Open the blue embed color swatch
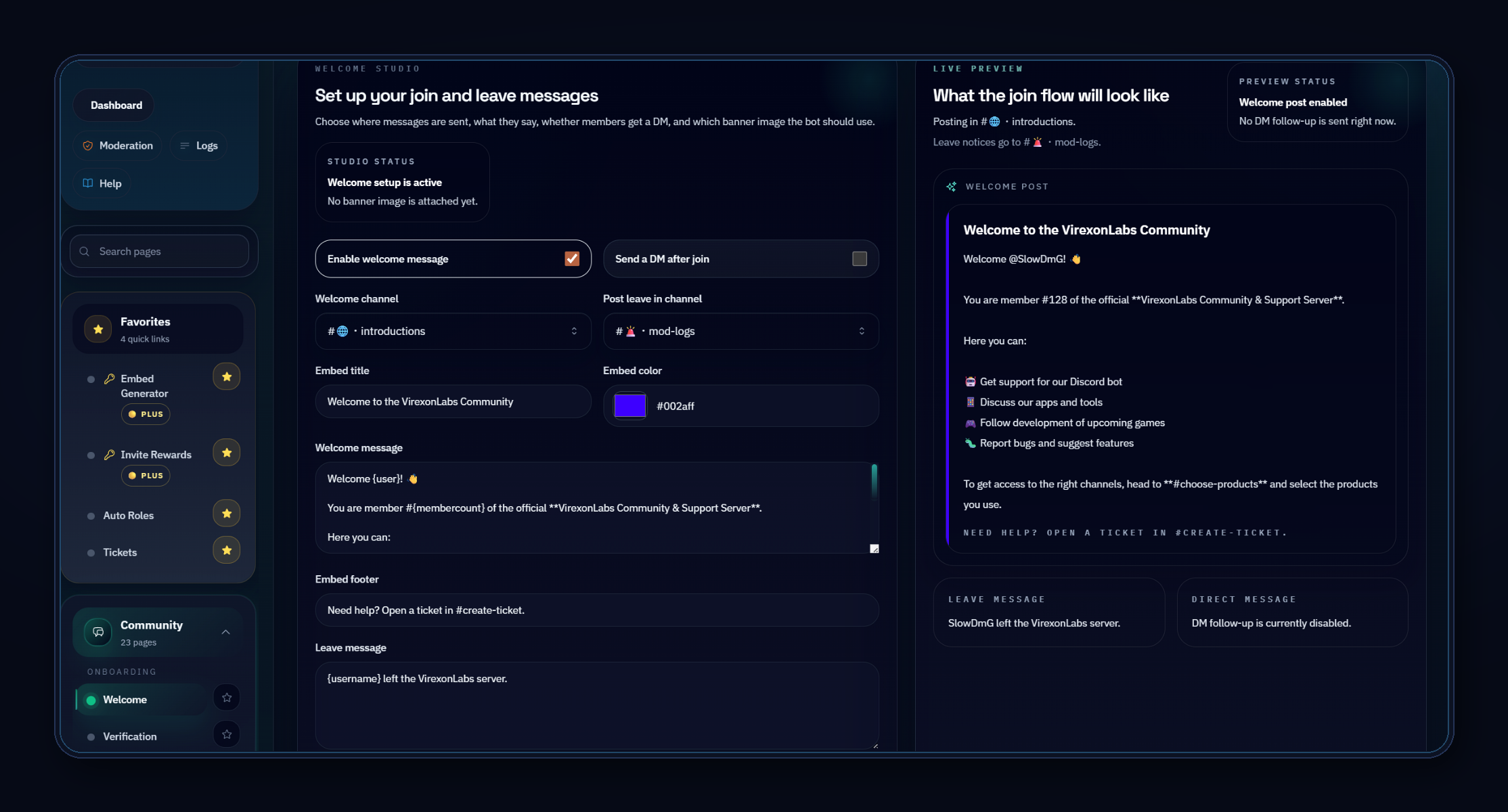Screen dimensions: 1508x812 click(630, 406)
